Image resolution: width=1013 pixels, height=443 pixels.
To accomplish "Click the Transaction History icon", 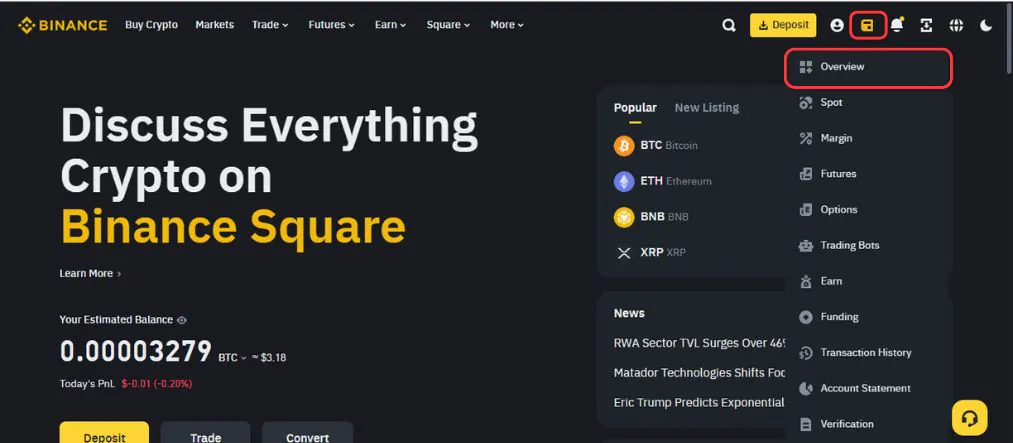I will tap(806, 353).
